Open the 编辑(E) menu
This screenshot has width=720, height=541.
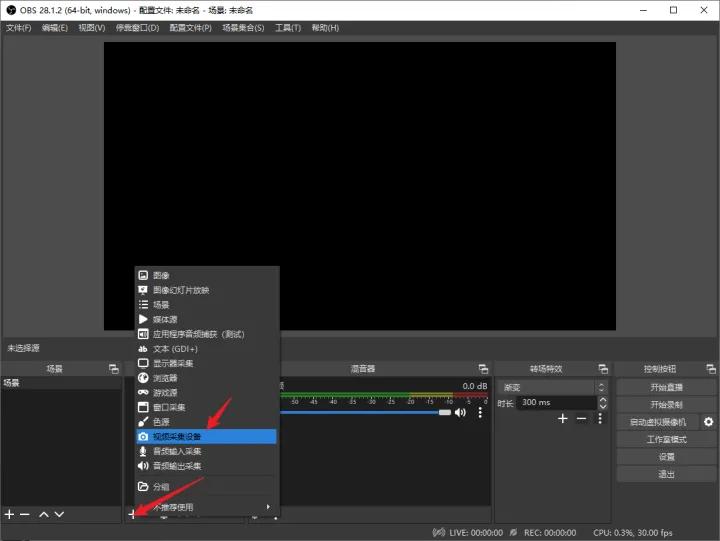pos(55,28)
